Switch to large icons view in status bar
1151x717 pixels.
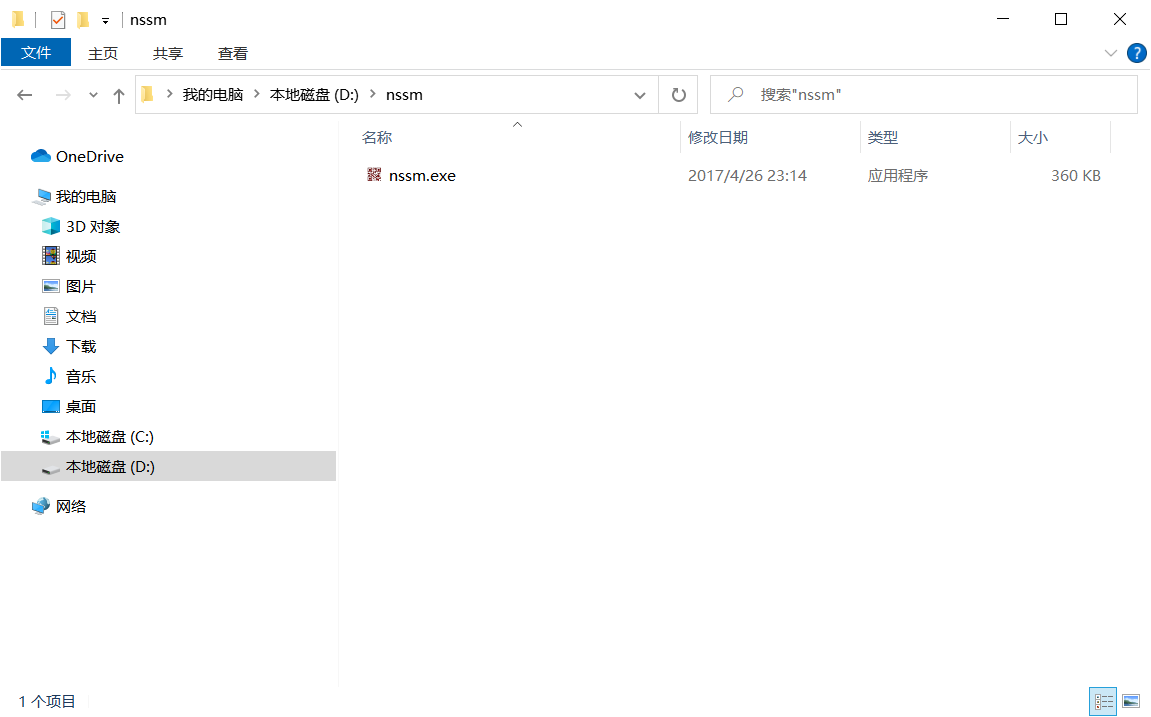[x=1131, y=702]
